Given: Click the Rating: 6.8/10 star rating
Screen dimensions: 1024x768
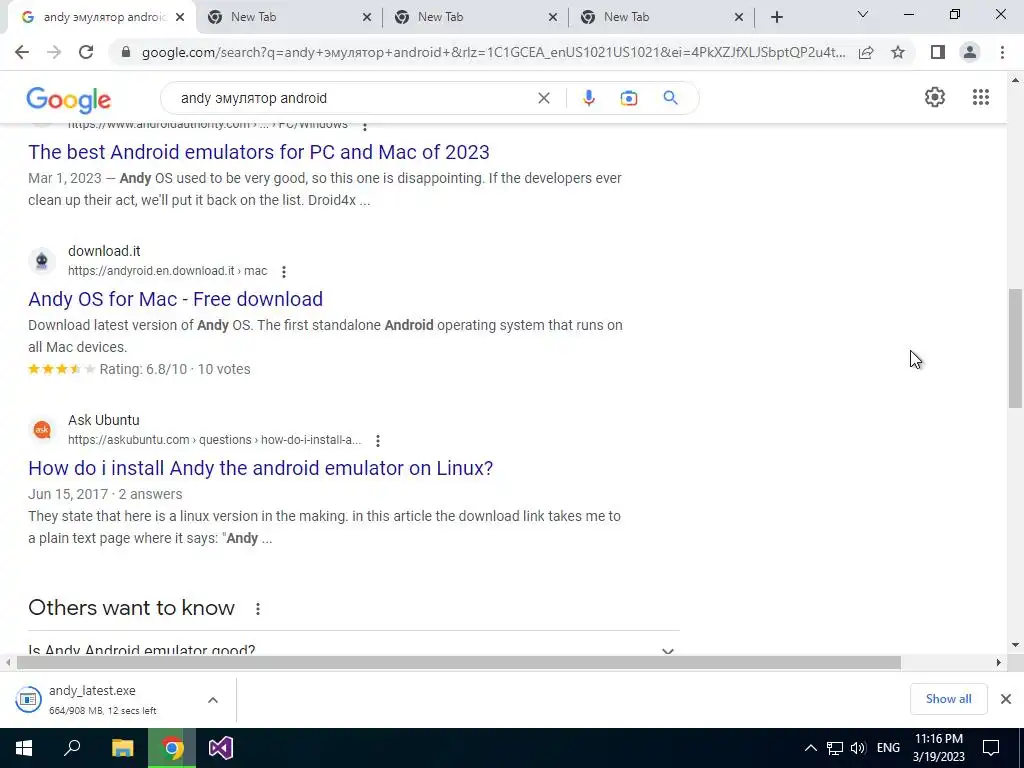Looking at the screenshot, I should click(x=139, y=370).
